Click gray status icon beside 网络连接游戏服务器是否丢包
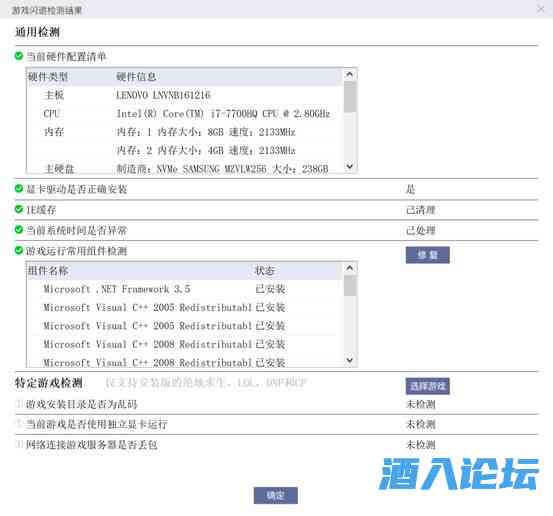Image resolution: width=553 pixels, height=516 pixels. coord(19,444)
